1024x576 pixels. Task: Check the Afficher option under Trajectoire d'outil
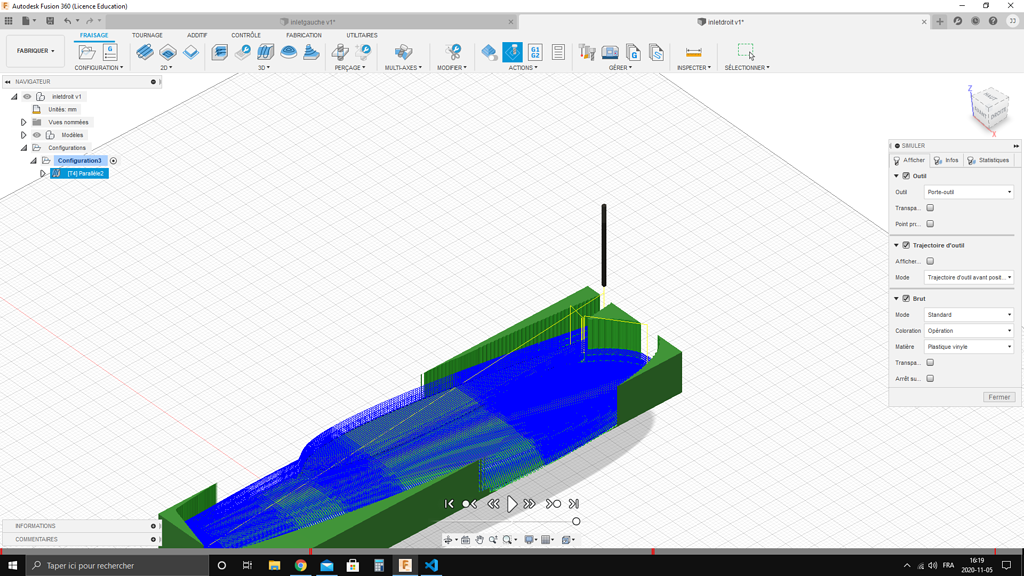[929, 261]
